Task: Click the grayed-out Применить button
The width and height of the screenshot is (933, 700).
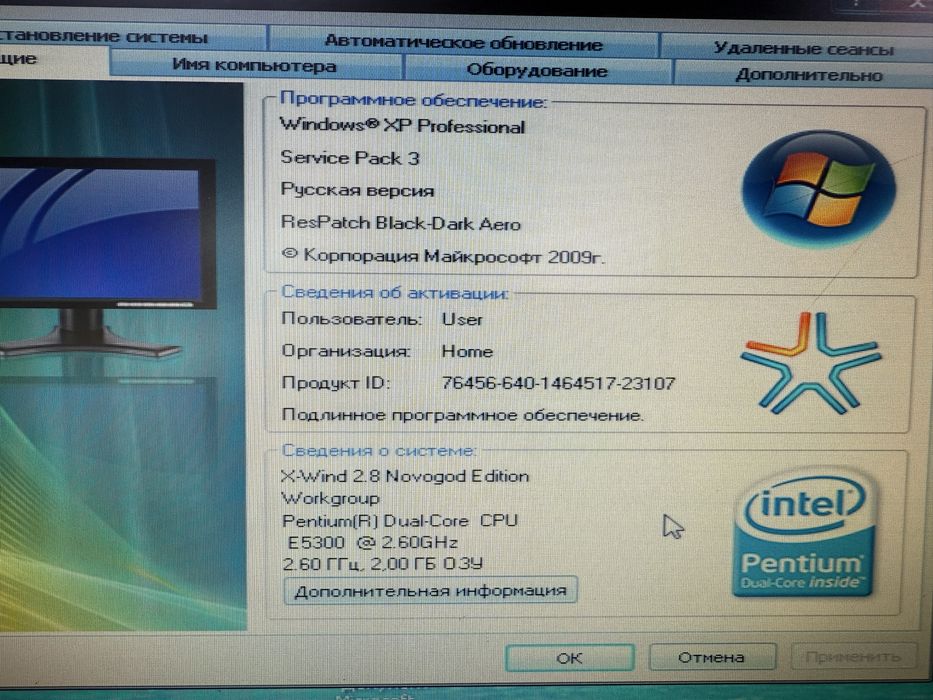Action: (853, 657)
